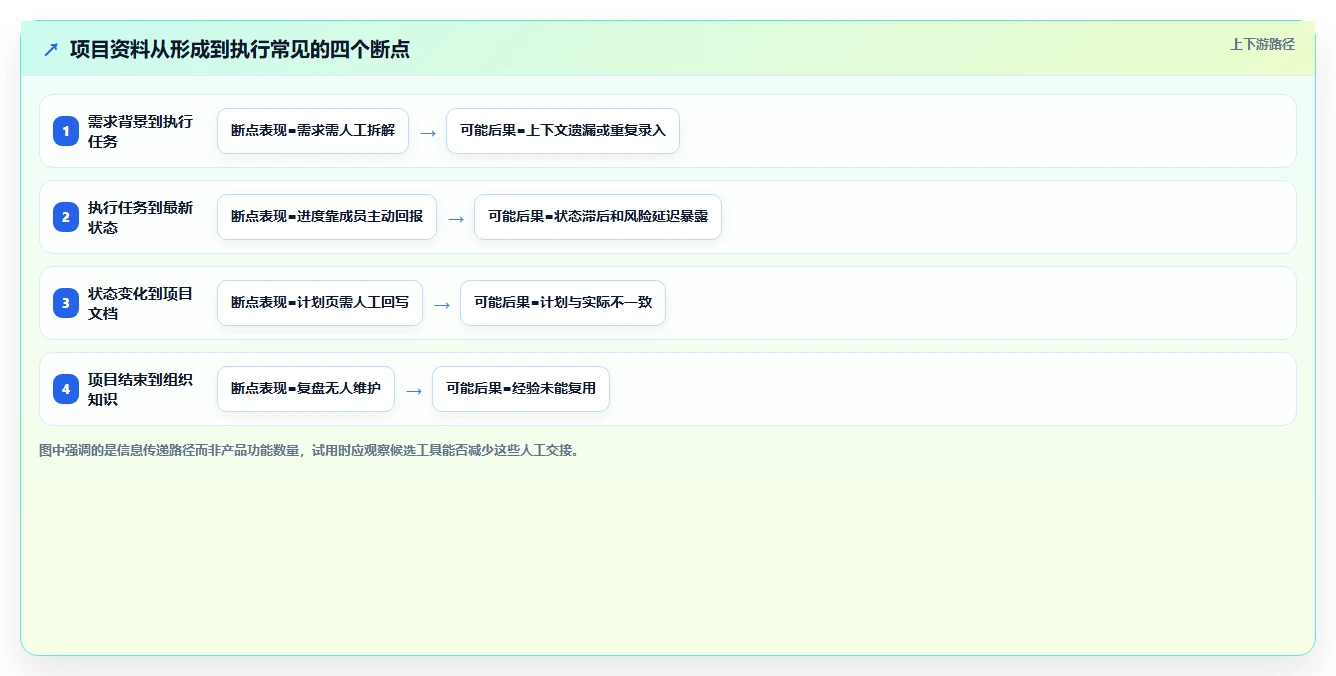
Task: Select the 状态变化到项目文档 row label
Action: pos(140,303)
